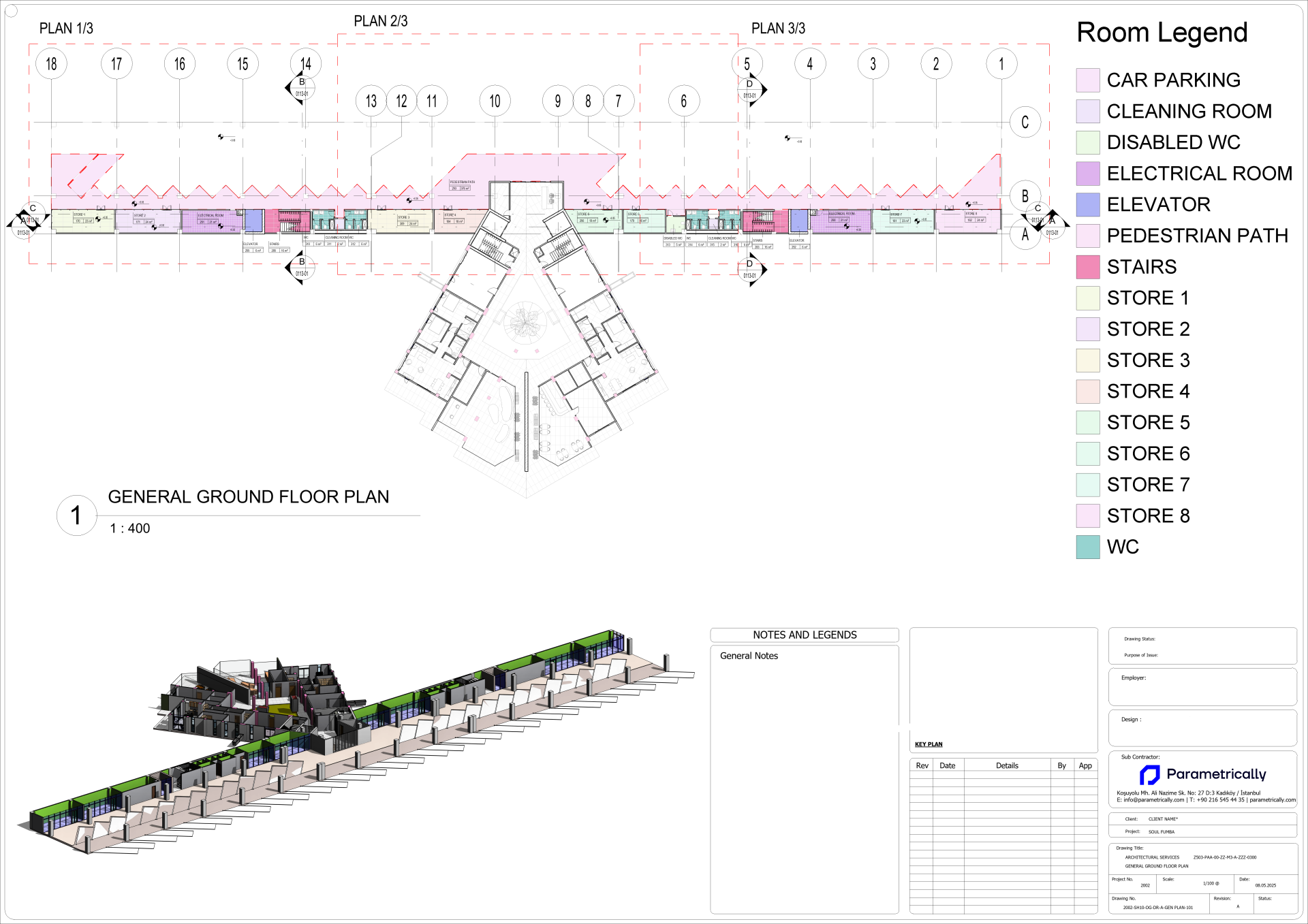This screenshot has width=1308, height=924.
Task: Select grid bubble number 3
Action: click(x=873, y=64)
